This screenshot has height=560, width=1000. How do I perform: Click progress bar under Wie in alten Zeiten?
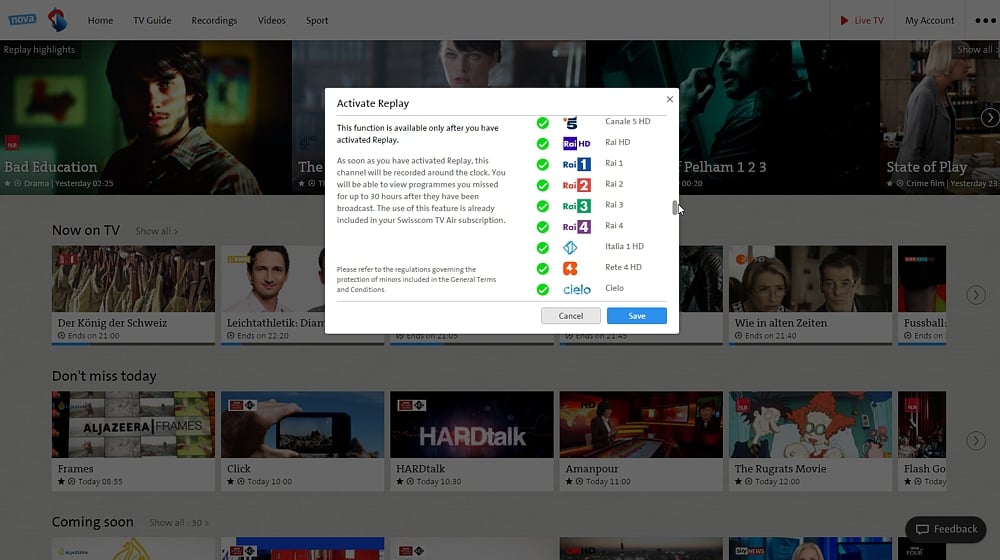point(810,344)
